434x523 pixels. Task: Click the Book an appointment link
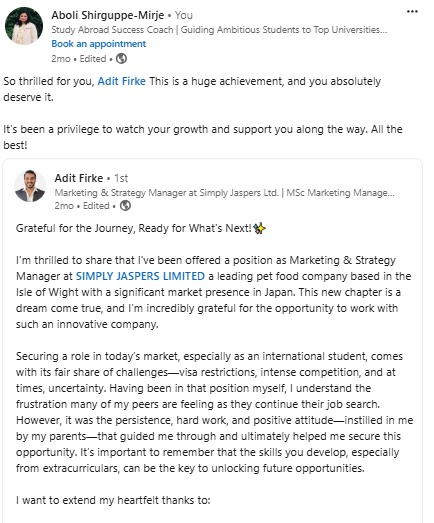point(98,44)
